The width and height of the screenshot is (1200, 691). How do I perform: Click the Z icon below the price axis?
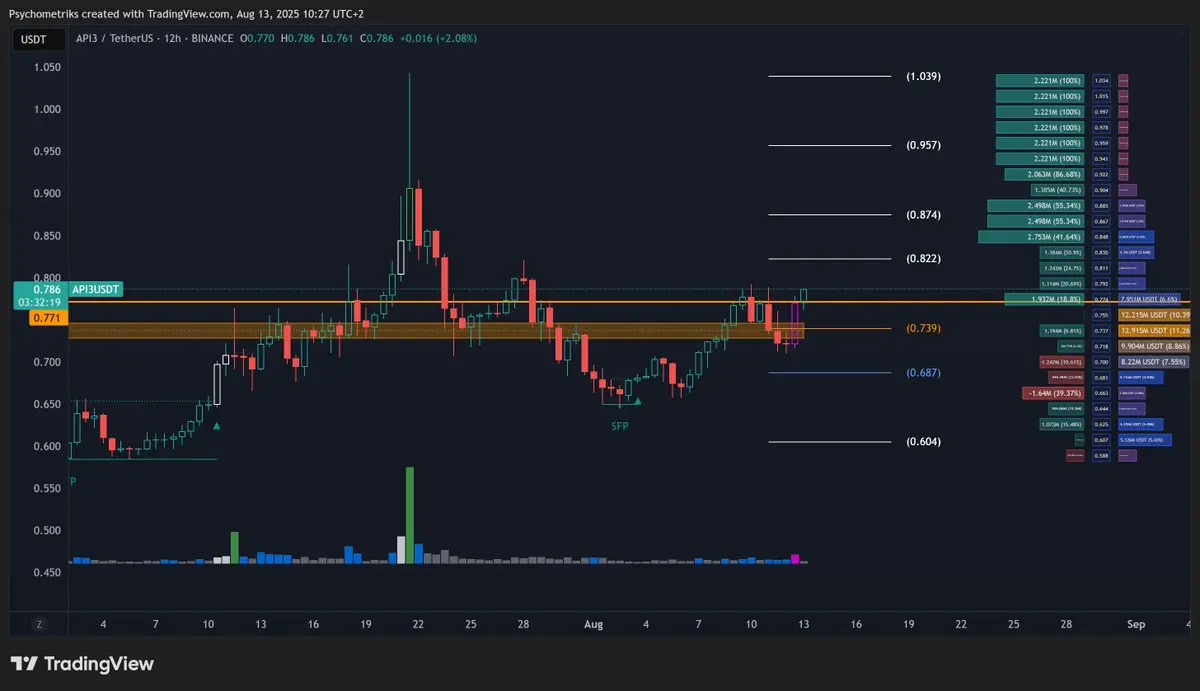click(x=39, y=624)
